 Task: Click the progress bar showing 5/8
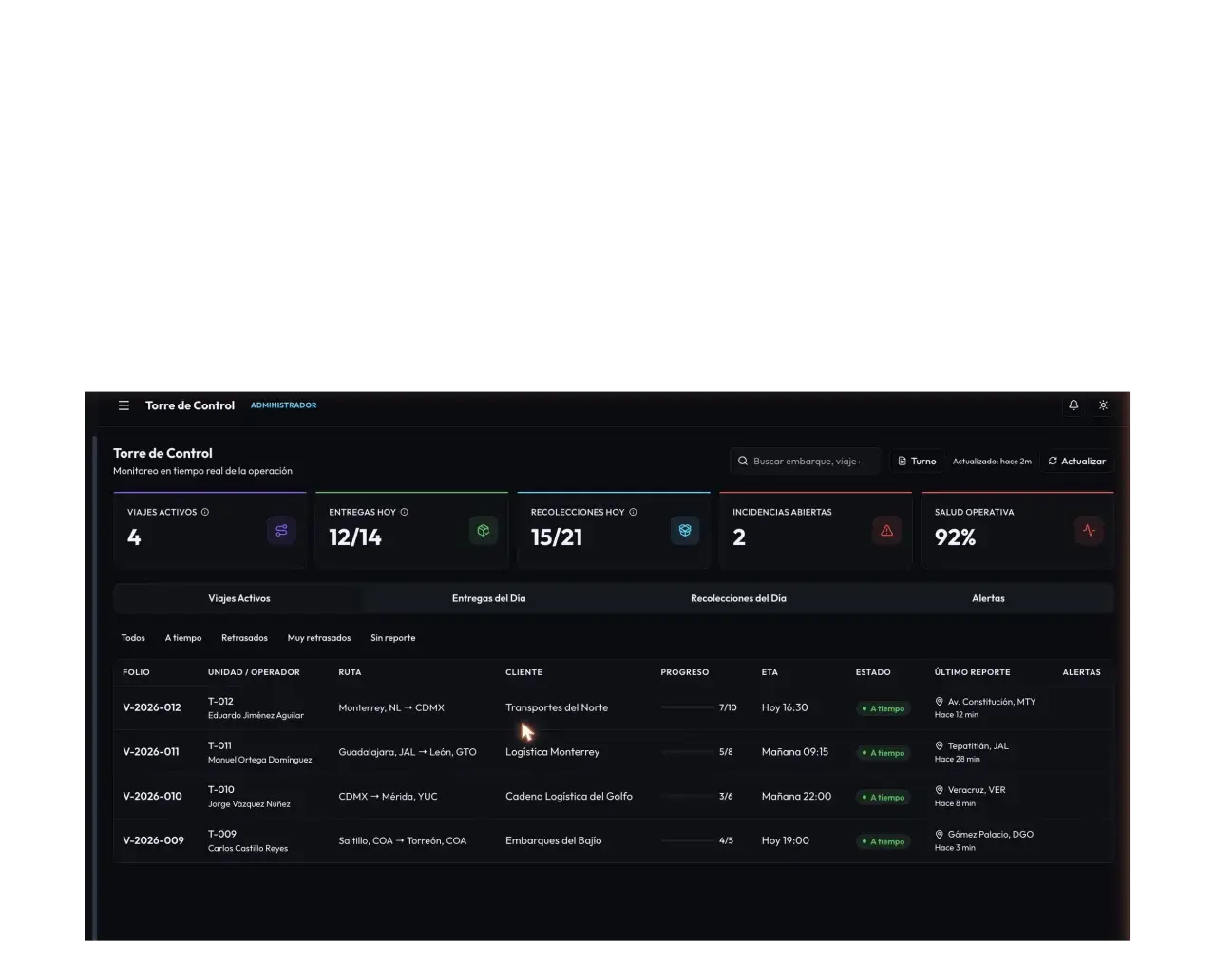[x=687, y=752]
